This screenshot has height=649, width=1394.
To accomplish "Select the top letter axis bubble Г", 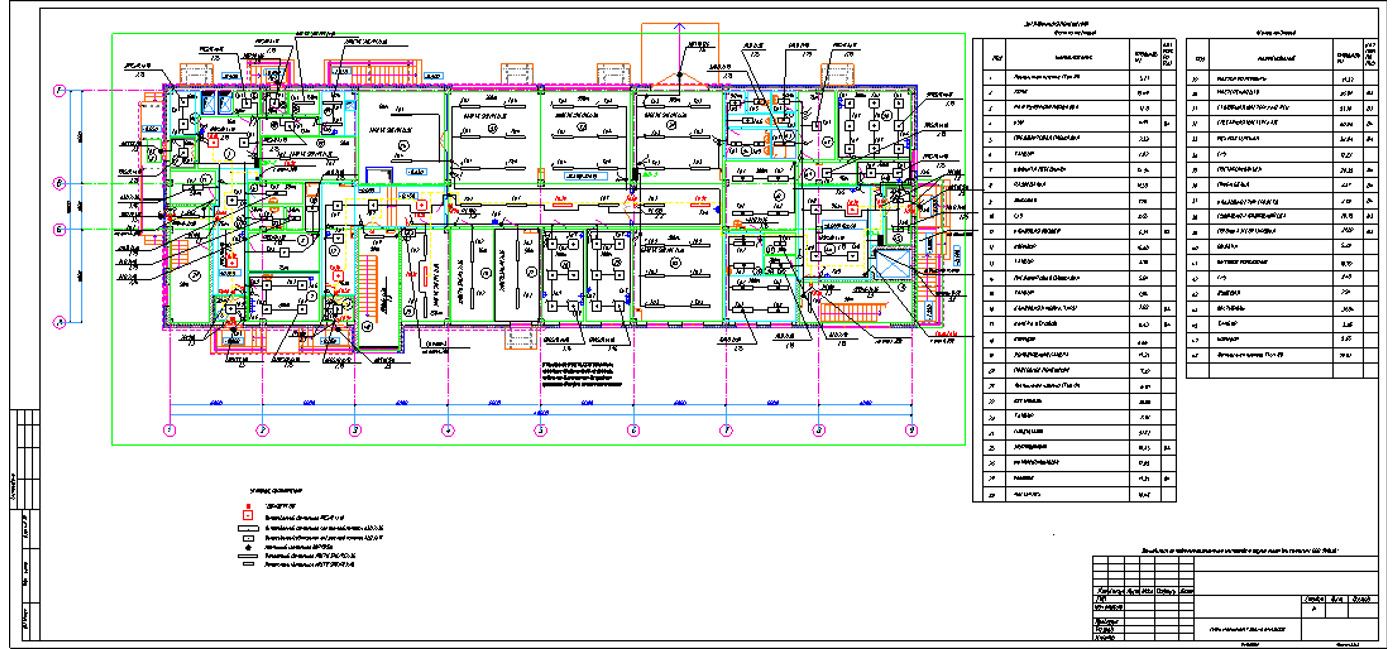I will [60, 91].
